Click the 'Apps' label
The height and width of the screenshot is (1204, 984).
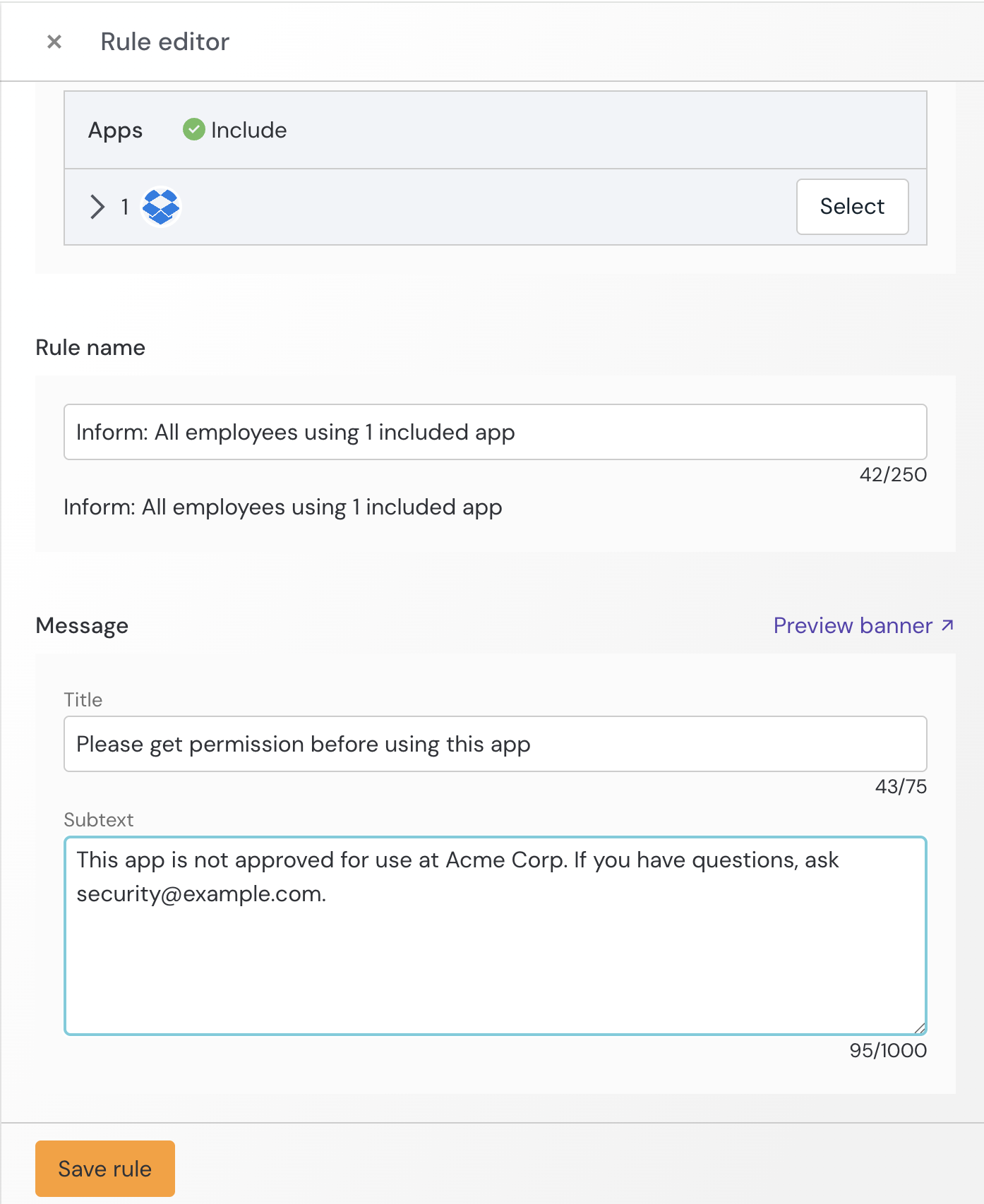(x=115, y=131)
